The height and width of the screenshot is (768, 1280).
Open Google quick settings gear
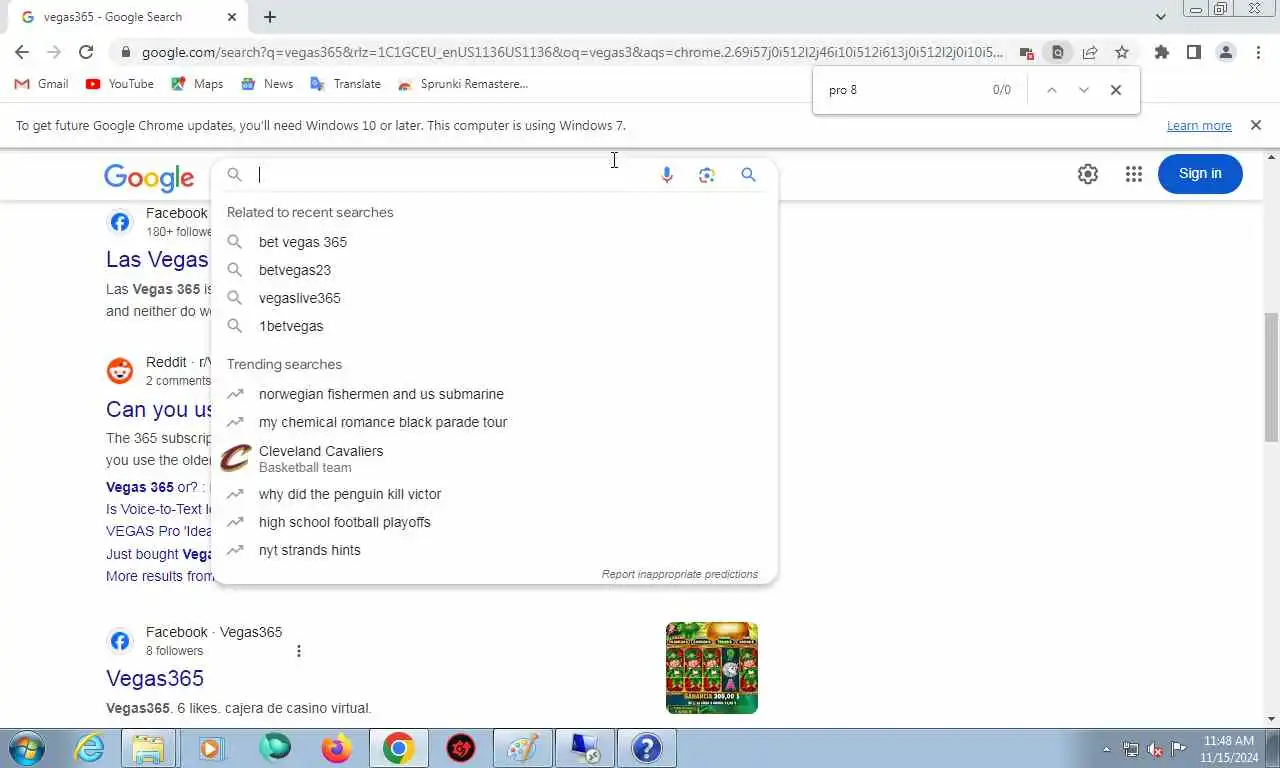[x=1088, y=174]
